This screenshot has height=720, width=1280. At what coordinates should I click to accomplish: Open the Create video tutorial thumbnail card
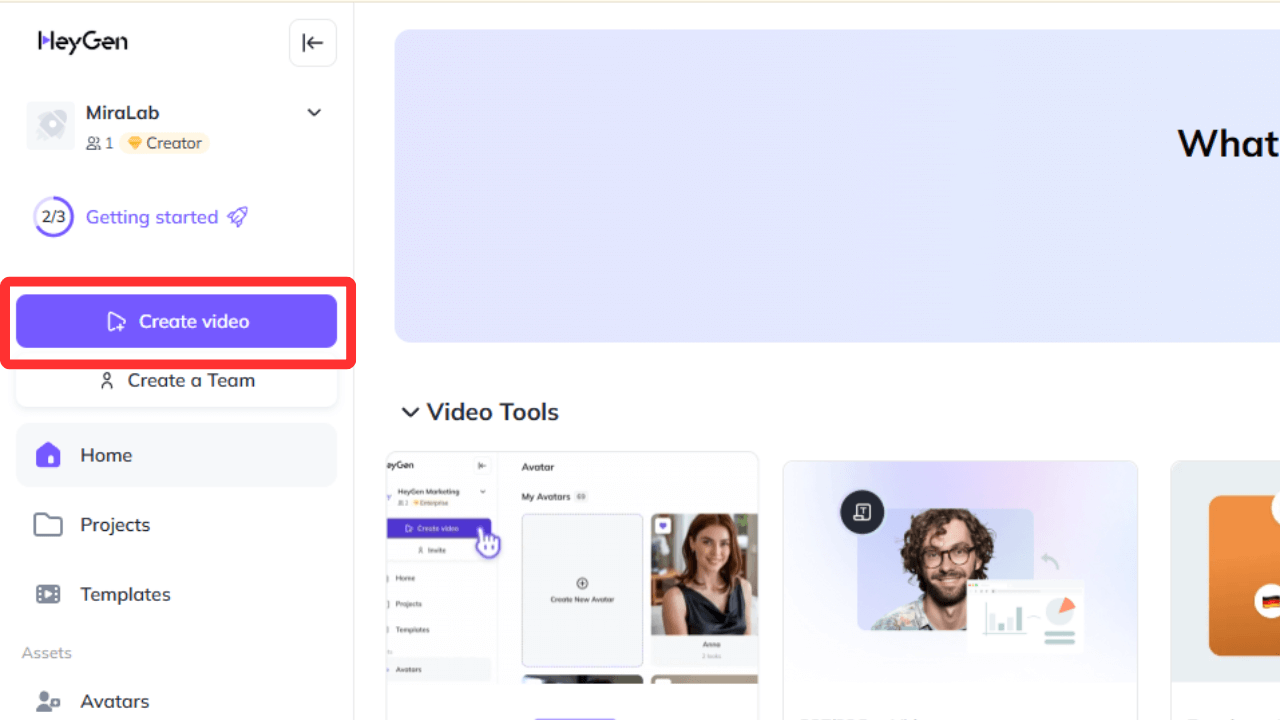[572, 585]
